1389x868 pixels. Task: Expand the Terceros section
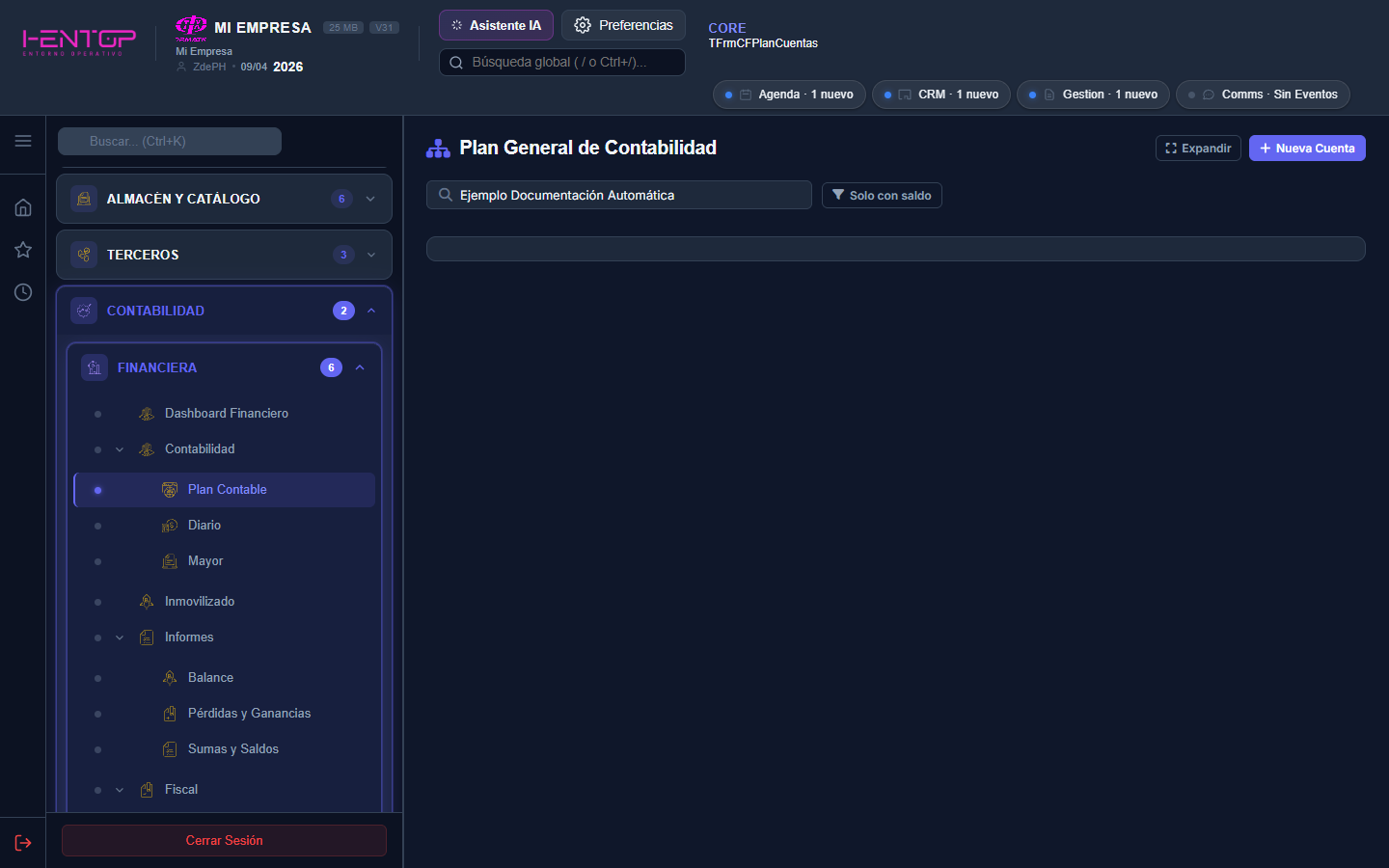click(370, 255)
